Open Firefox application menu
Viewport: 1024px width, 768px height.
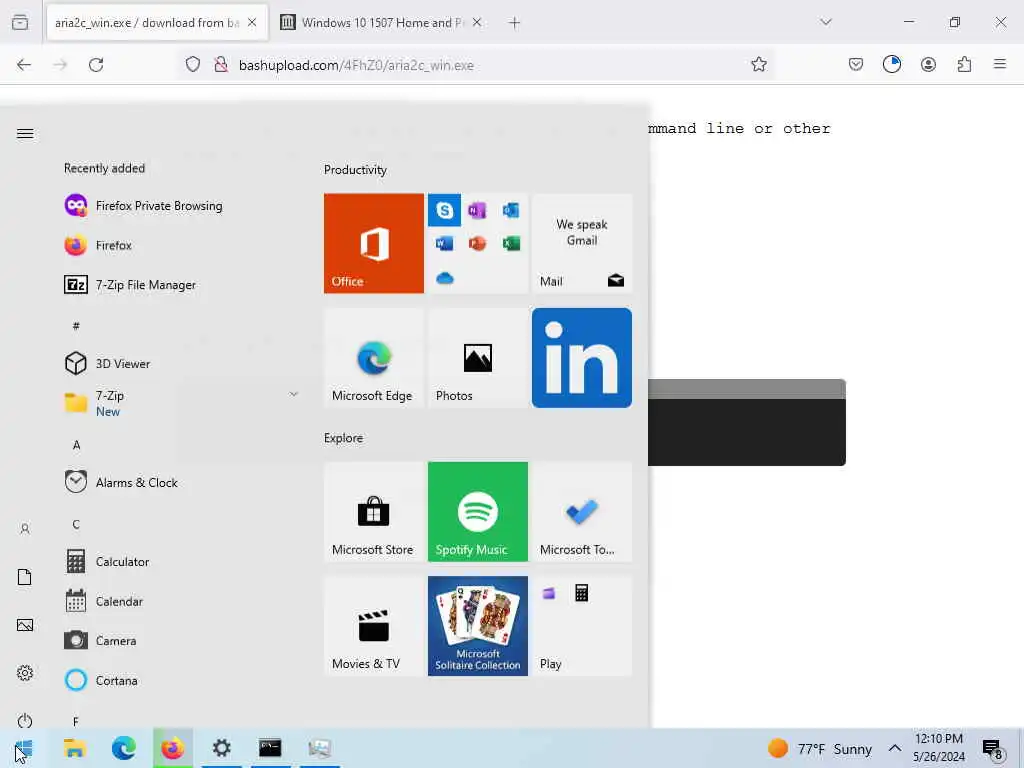click(x=1000, y=64)
